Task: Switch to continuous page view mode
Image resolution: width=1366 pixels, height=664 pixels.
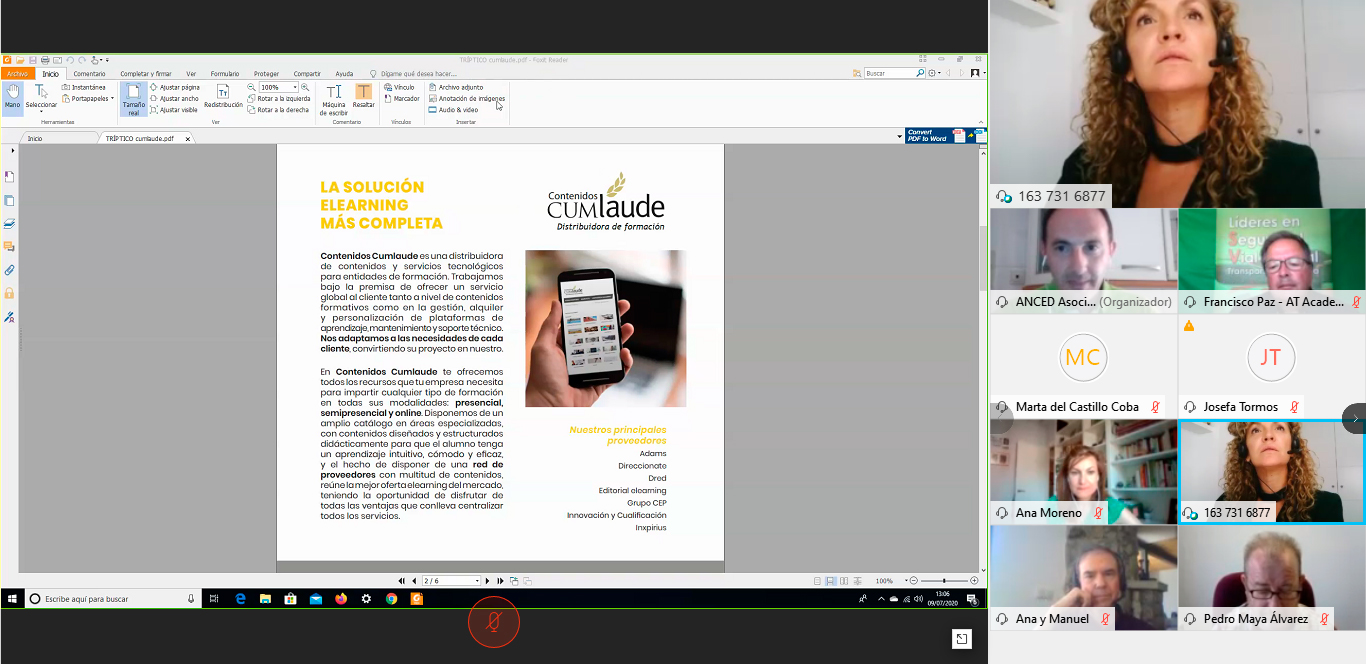Action: pyautogui.click(x=831, y=581)
